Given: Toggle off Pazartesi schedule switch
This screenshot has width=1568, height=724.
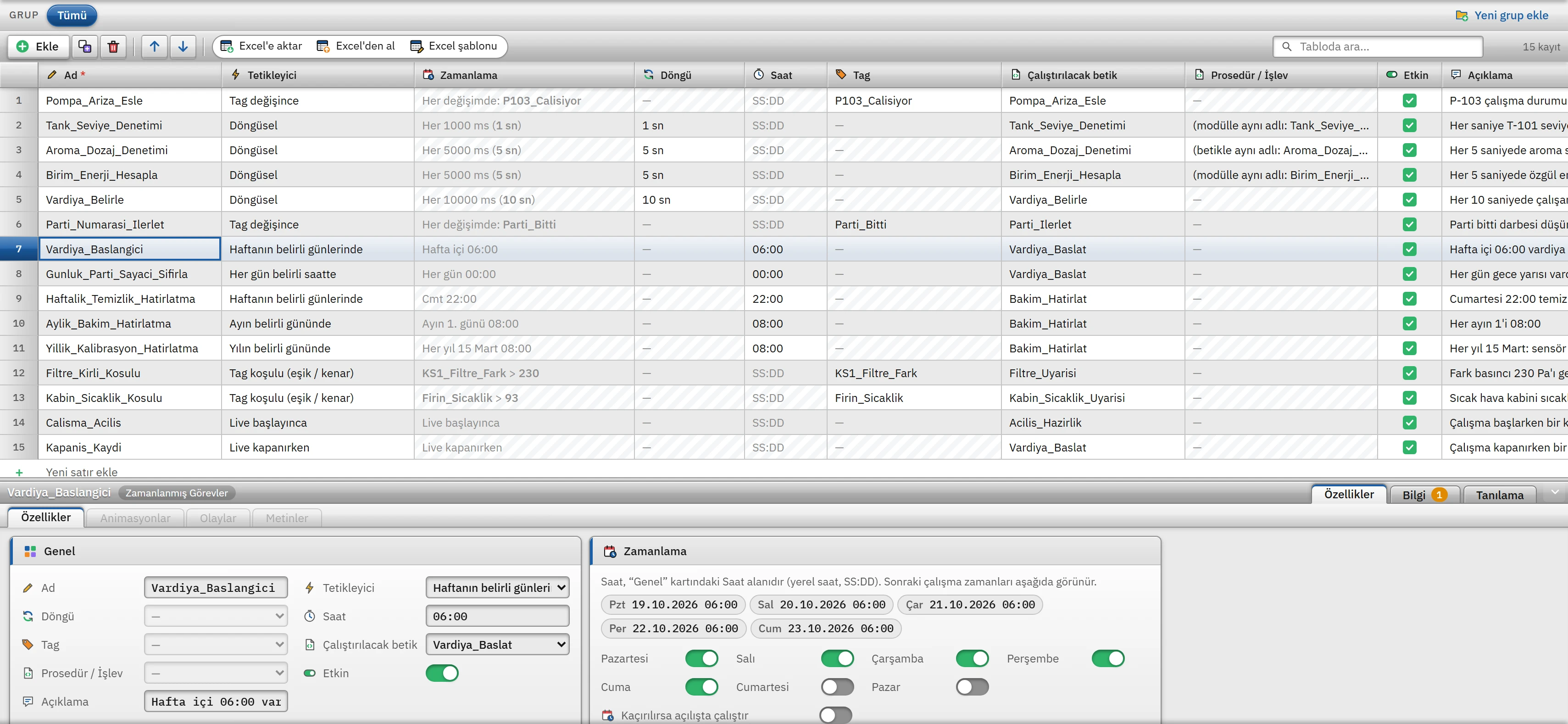Looking at the screenshot, I should tap(701, 658).
